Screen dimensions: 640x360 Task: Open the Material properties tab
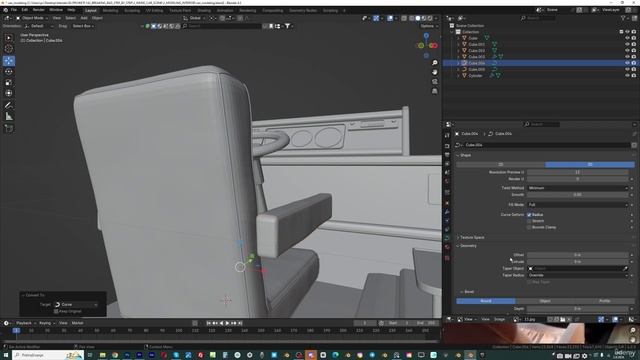(447, 247)
